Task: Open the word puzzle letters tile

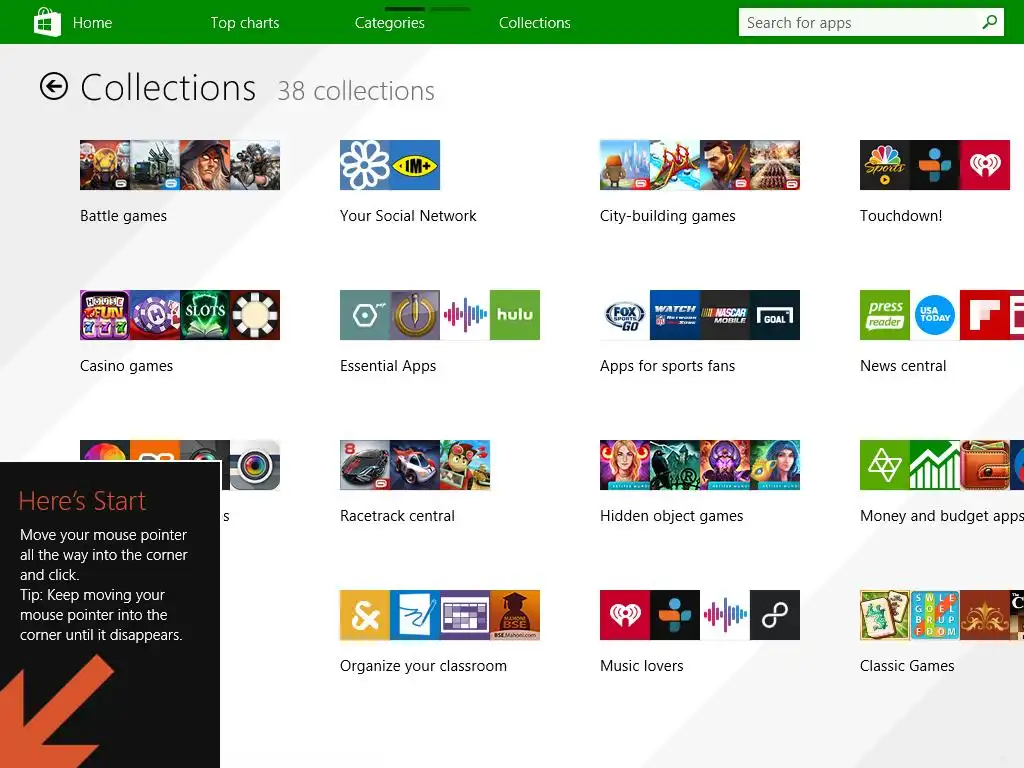Action: (935, 615)
